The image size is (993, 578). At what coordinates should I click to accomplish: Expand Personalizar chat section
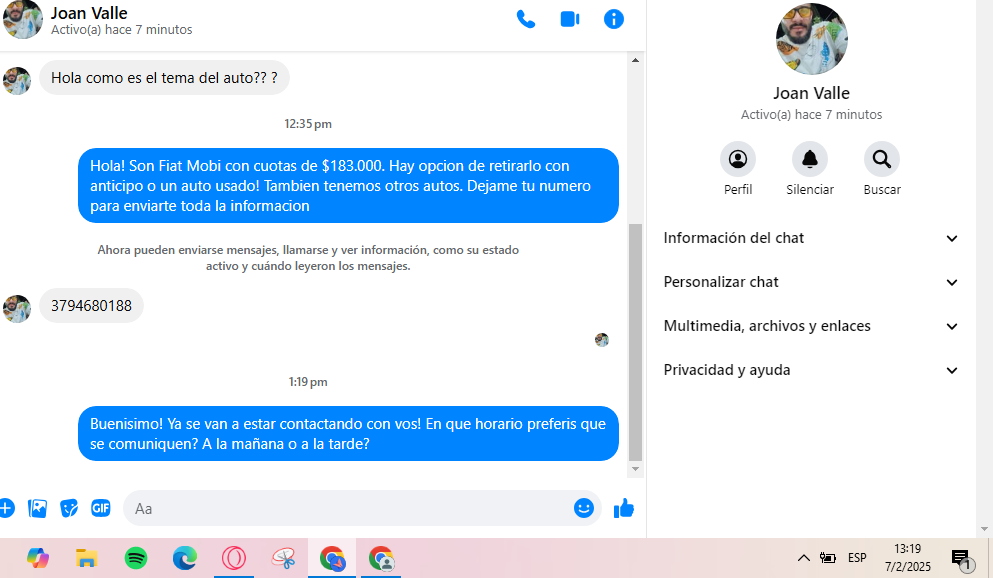point(811,282)
